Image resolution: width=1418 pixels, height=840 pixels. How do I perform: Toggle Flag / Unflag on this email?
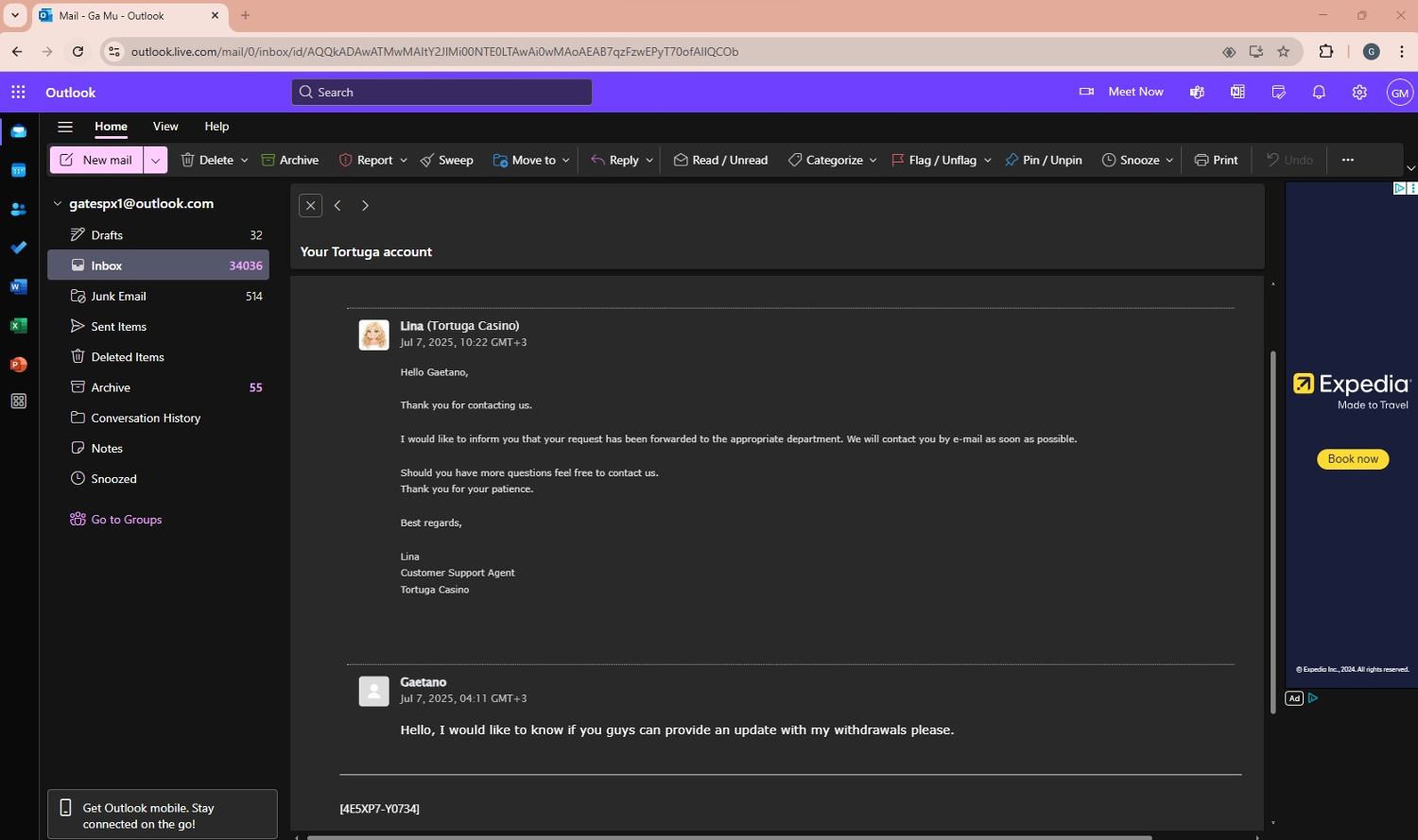(932, 160)
